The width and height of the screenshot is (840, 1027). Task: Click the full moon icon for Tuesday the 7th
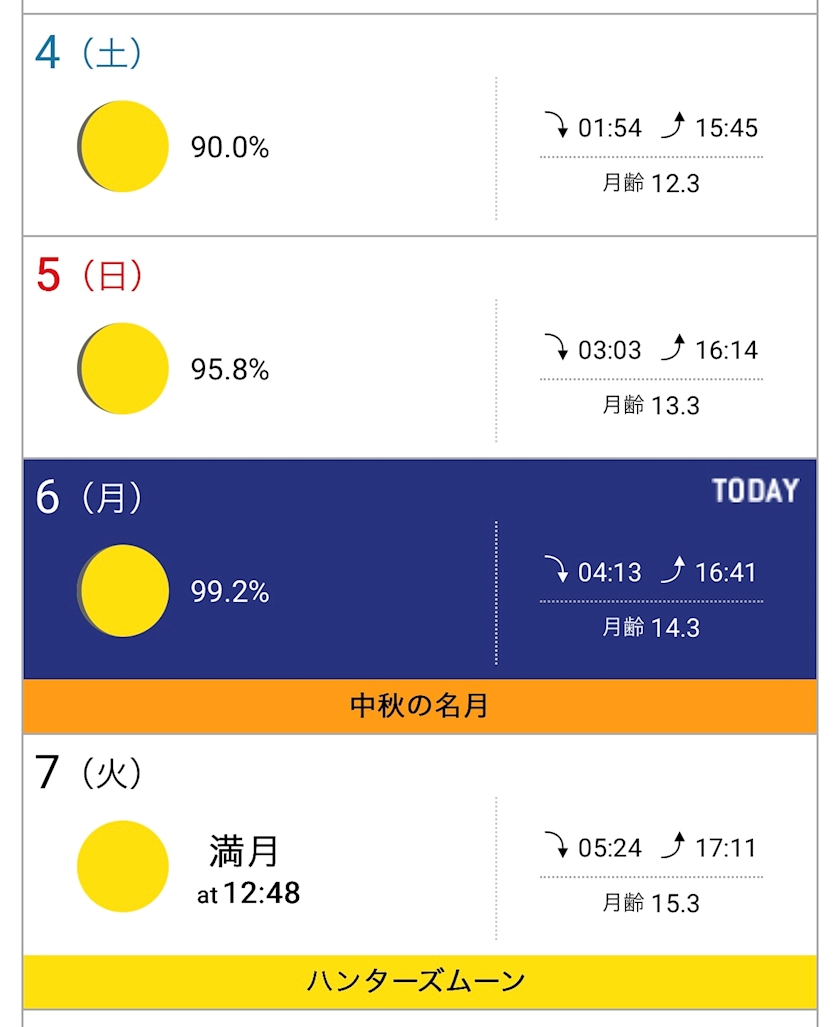123,866
